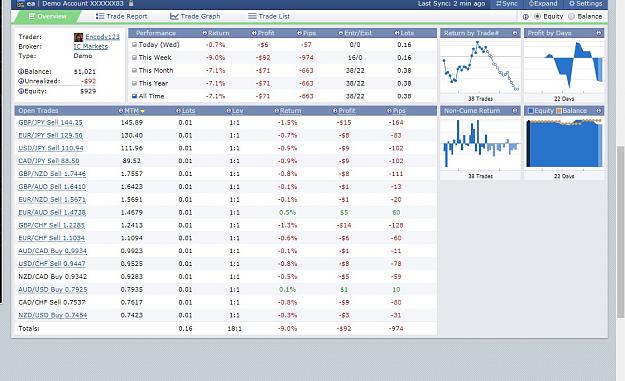The image size is (625, 381).
Task: Sort open trades by Lots column
Action: (x=189, y=111)
